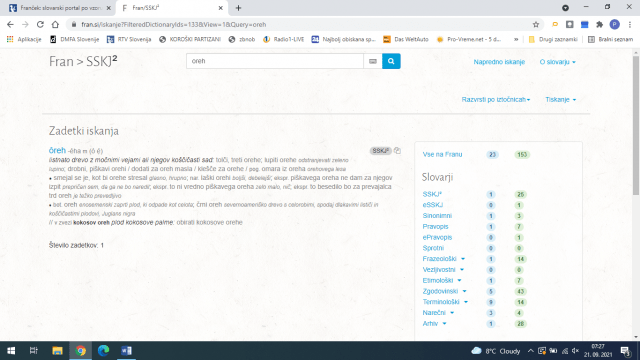The width and height of the screenshot is (640, 360).
Task: Open the O slovarju menu
Action: point(557,62)
